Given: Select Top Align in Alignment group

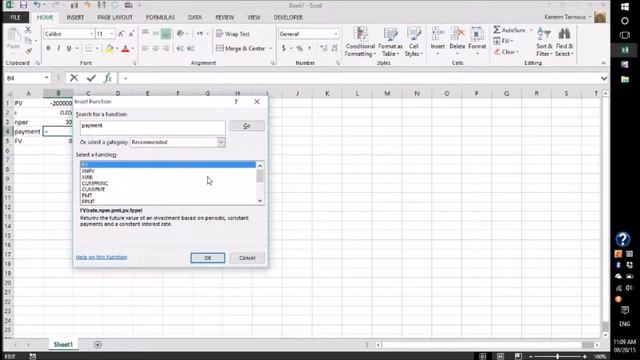Looking at the screenshot, I should tap(145, 33).
